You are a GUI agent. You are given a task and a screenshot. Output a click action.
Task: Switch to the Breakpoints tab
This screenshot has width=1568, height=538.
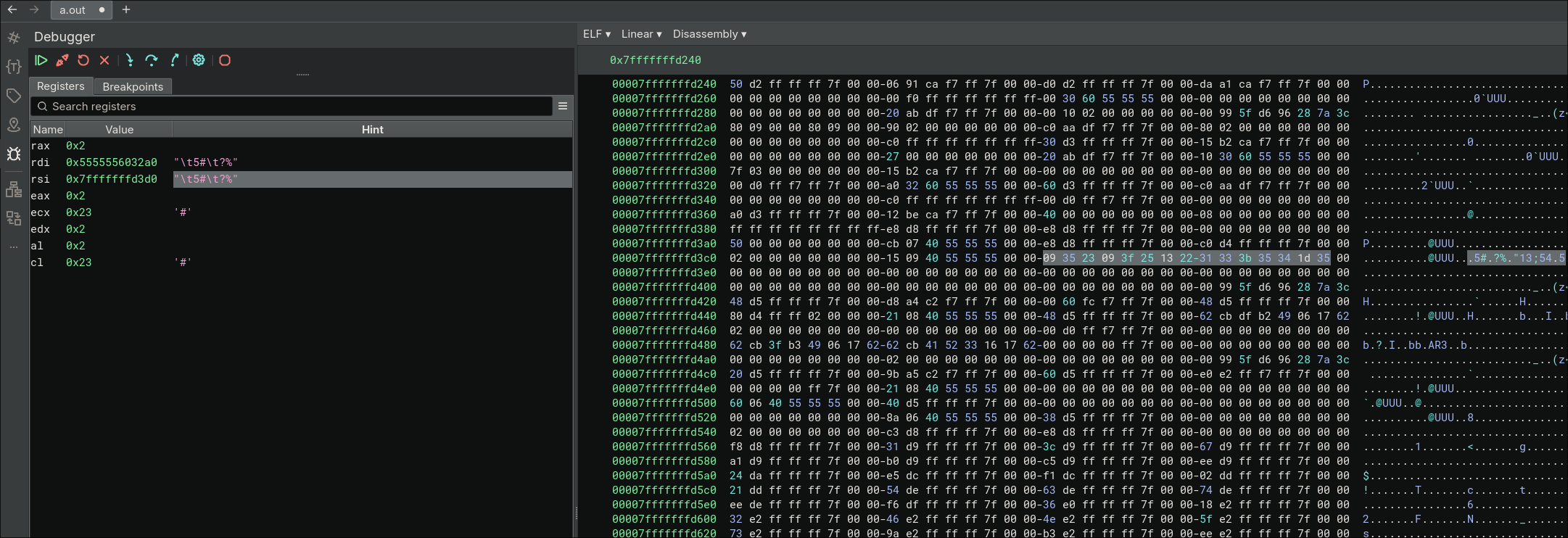[x=133, y=86]
